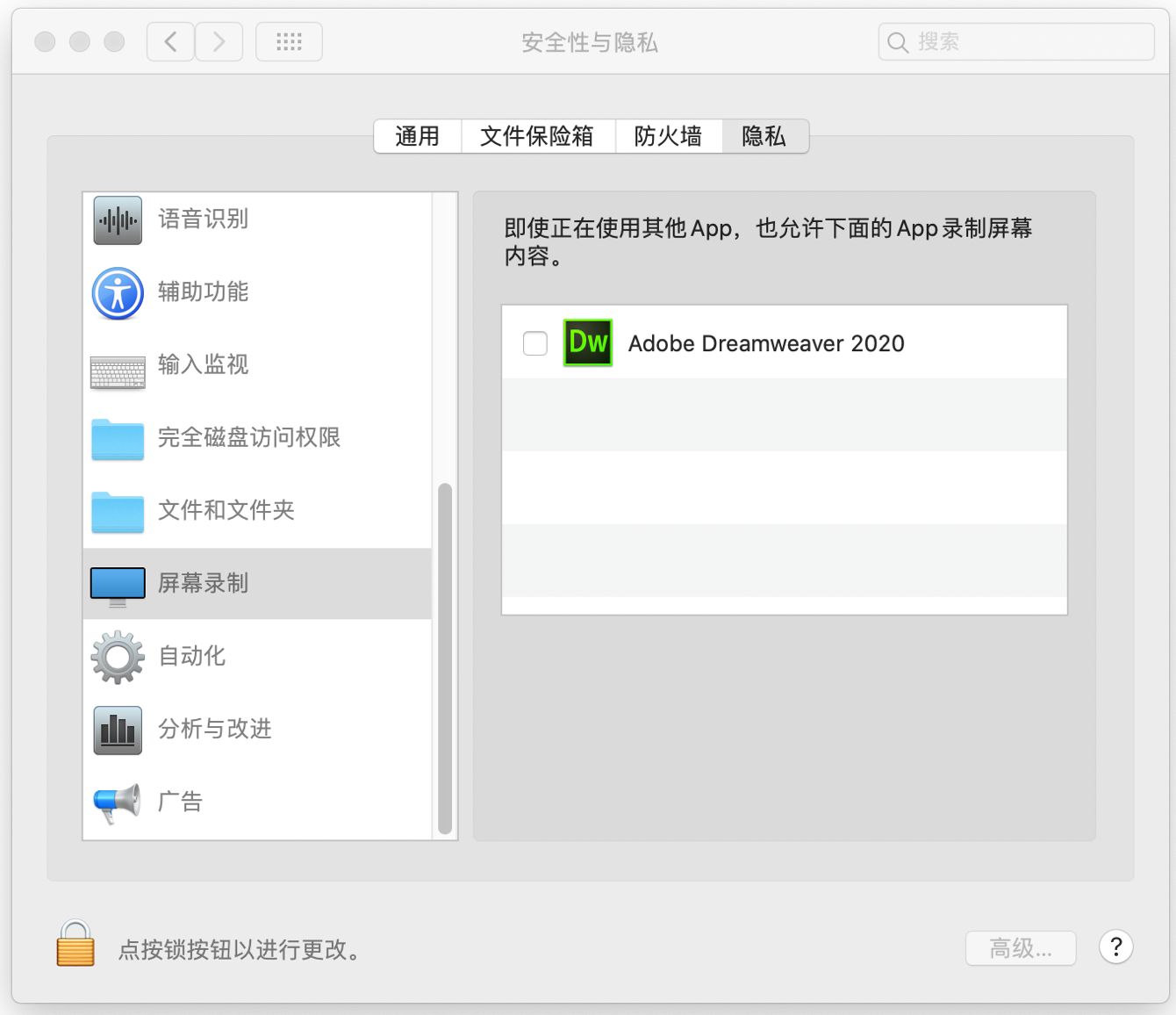1176x1015 pixels.
Task: Switch to the 通用 tab
Action: tap(418, 136)
